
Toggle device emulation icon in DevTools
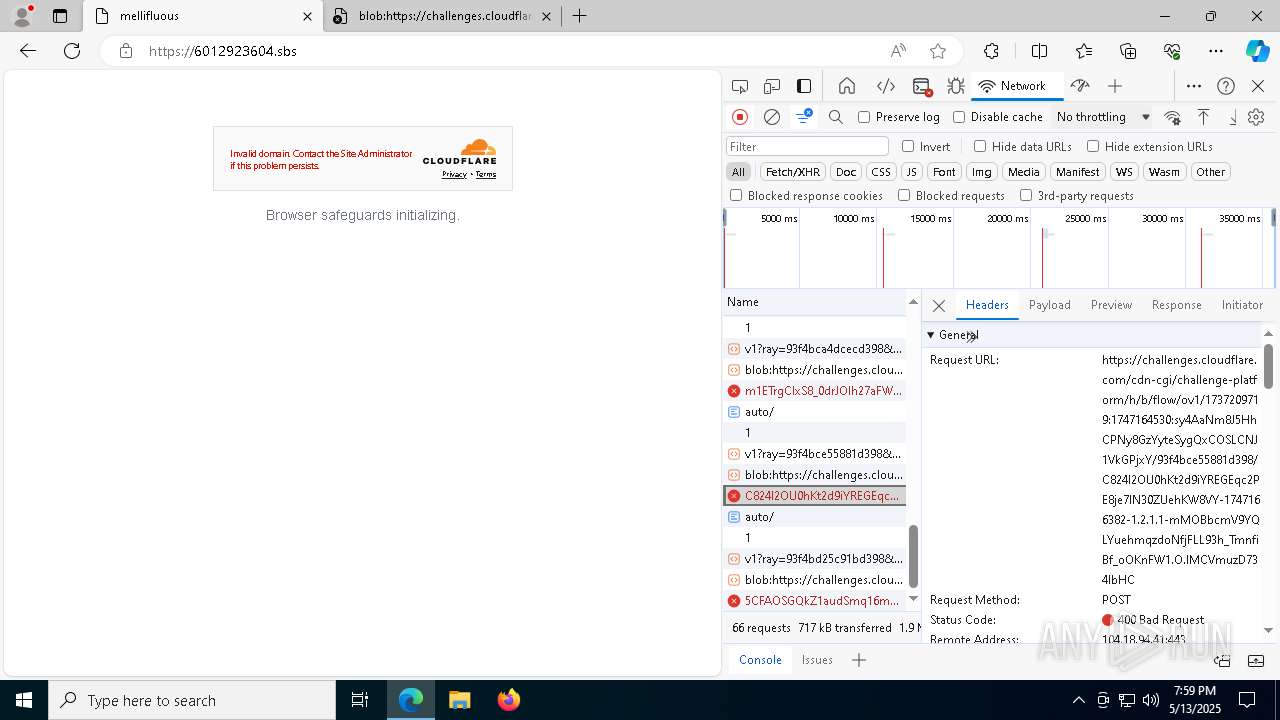point(772,86)
